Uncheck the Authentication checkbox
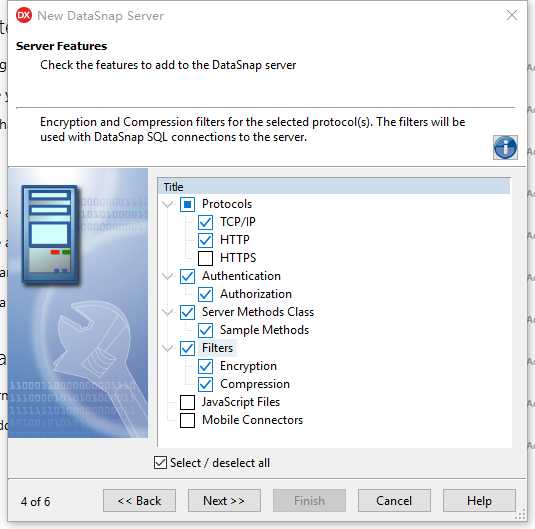 pos(187,276)
